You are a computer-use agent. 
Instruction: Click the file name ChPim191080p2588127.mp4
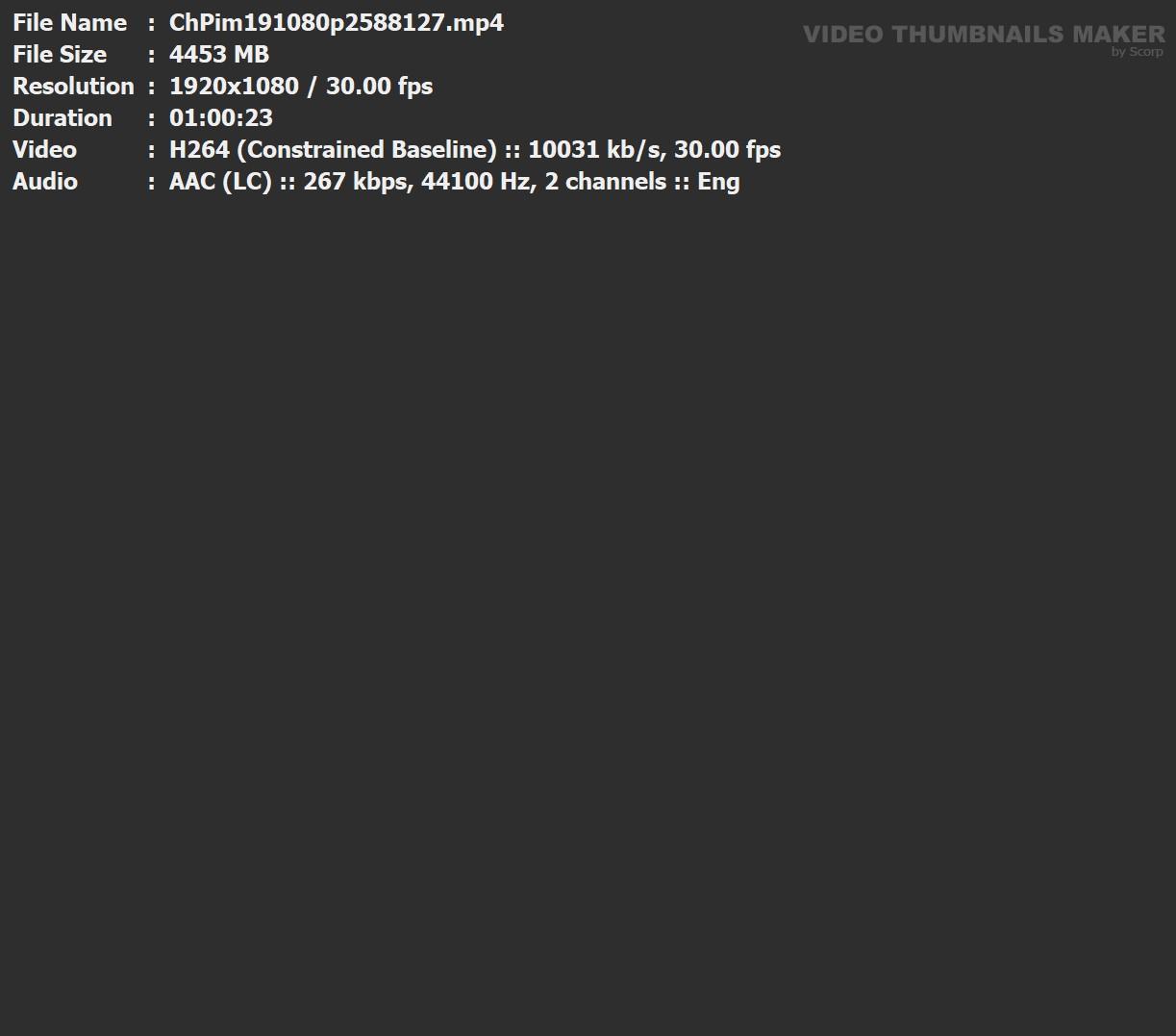coord(336,22)
